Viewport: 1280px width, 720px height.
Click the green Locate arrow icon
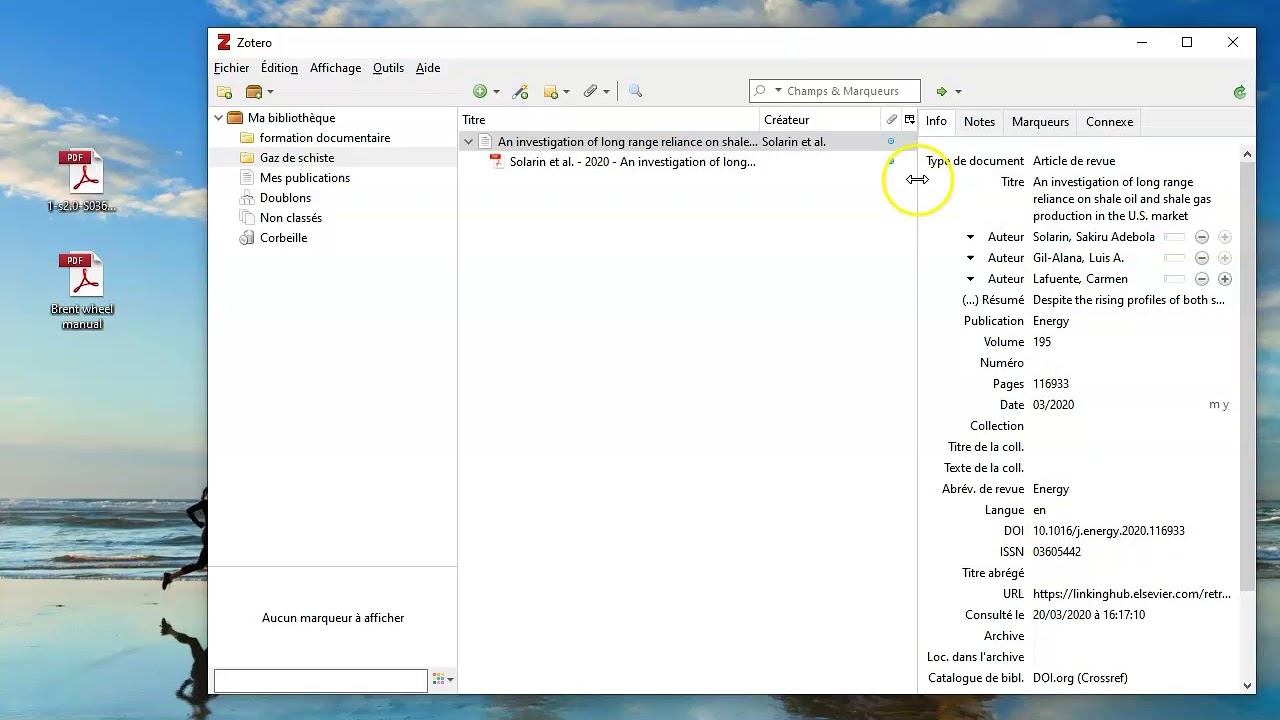point(941,91)
